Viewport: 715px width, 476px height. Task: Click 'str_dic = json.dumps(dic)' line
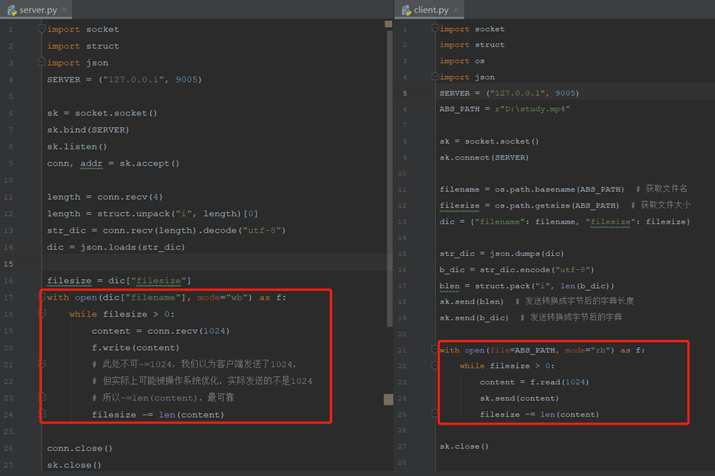(502, 254)
